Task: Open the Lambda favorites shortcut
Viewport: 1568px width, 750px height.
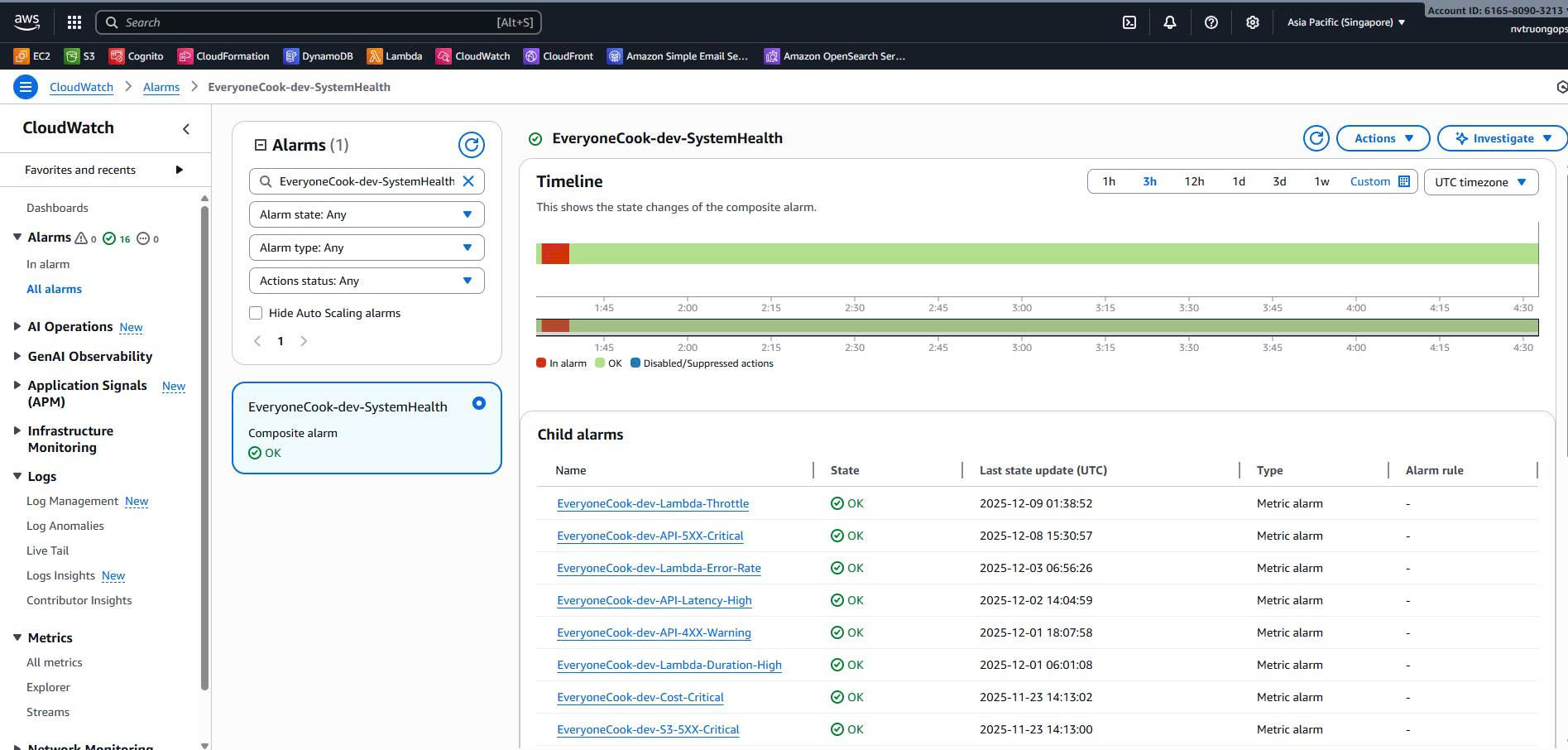Action: (395, 56)
